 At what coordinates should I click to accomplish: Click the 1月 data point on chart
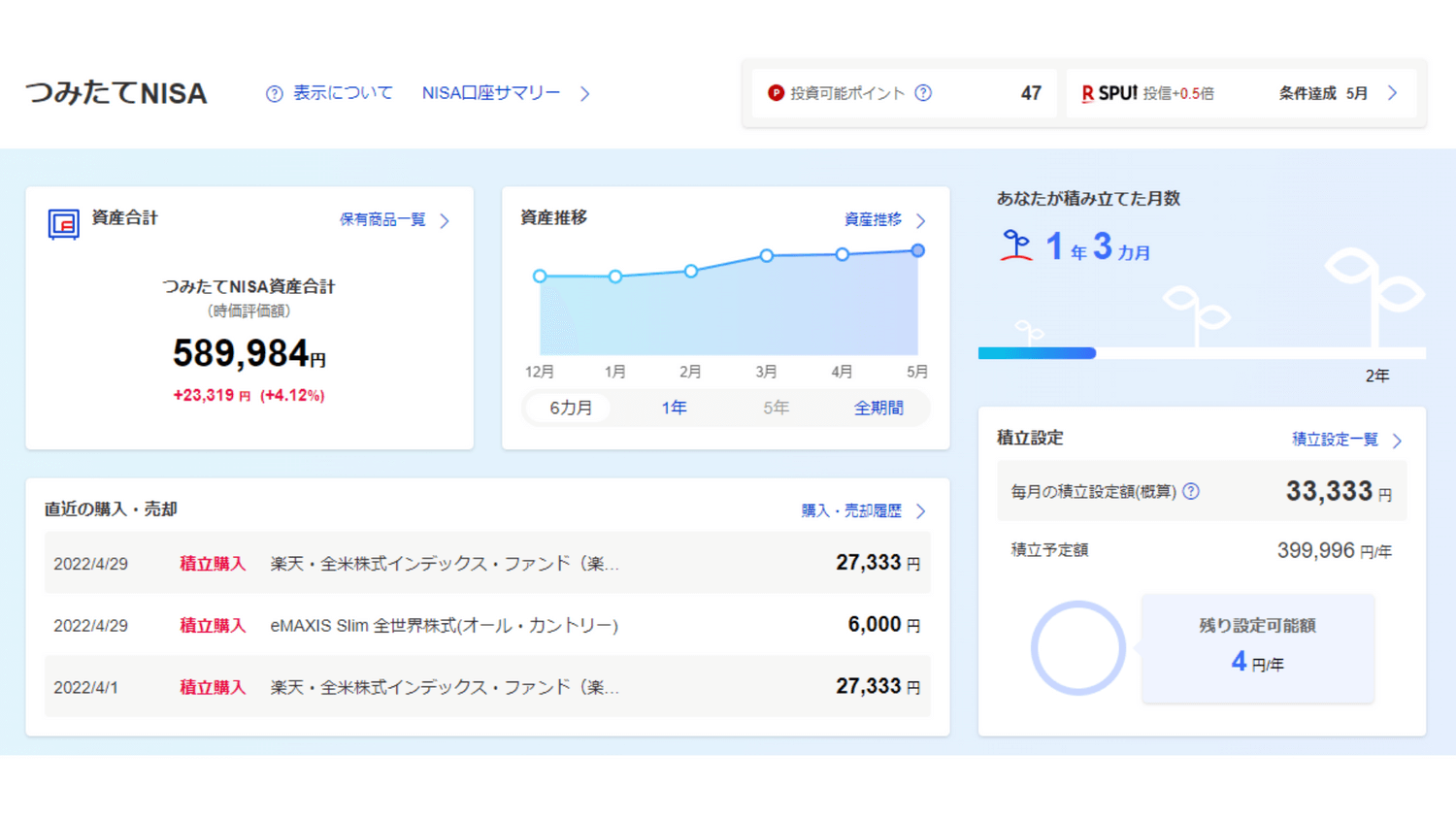pyautogui.click(x=615, y=277)
